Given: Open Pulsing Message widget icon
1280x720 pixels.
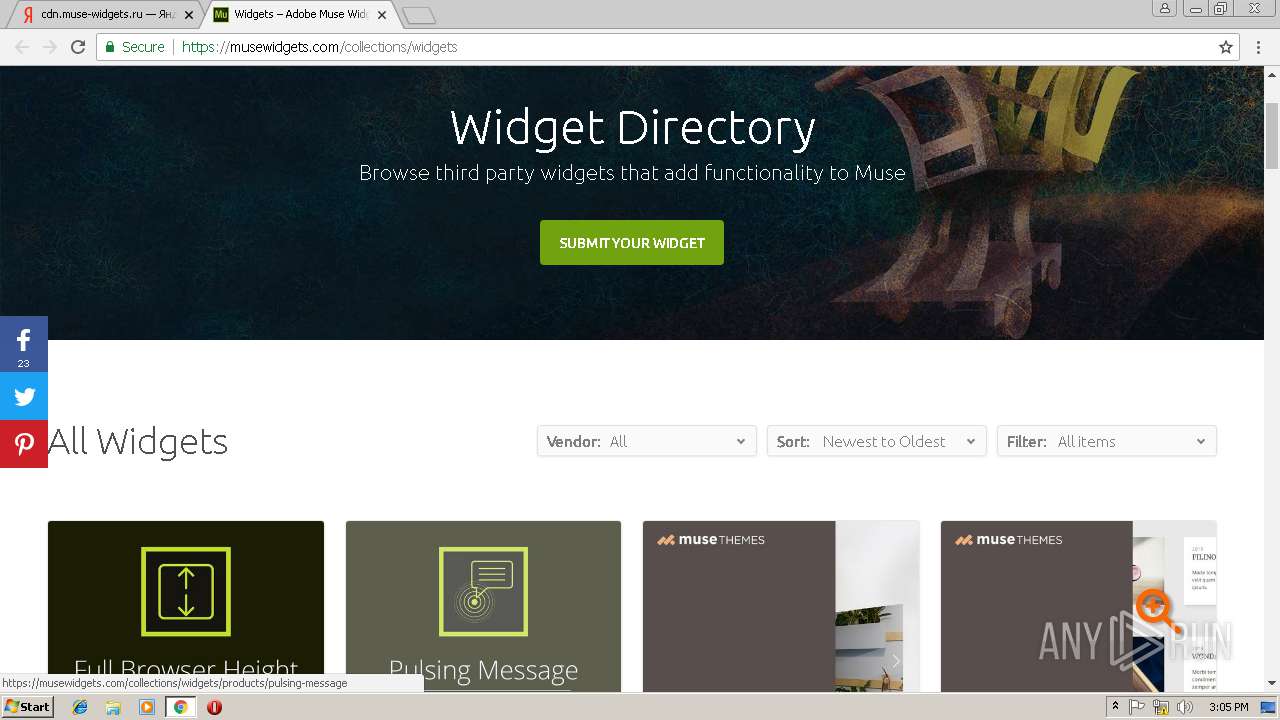Looking at the screenshot, I should 483,591.
